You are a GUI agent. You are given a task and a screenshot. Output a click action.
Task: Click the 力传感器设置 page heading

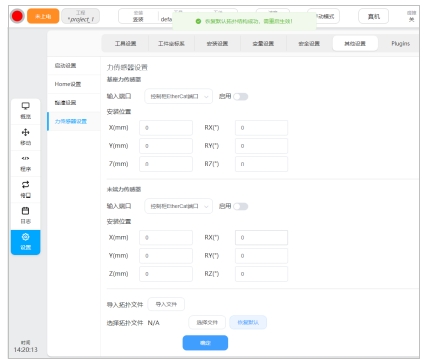click(127, 67)
